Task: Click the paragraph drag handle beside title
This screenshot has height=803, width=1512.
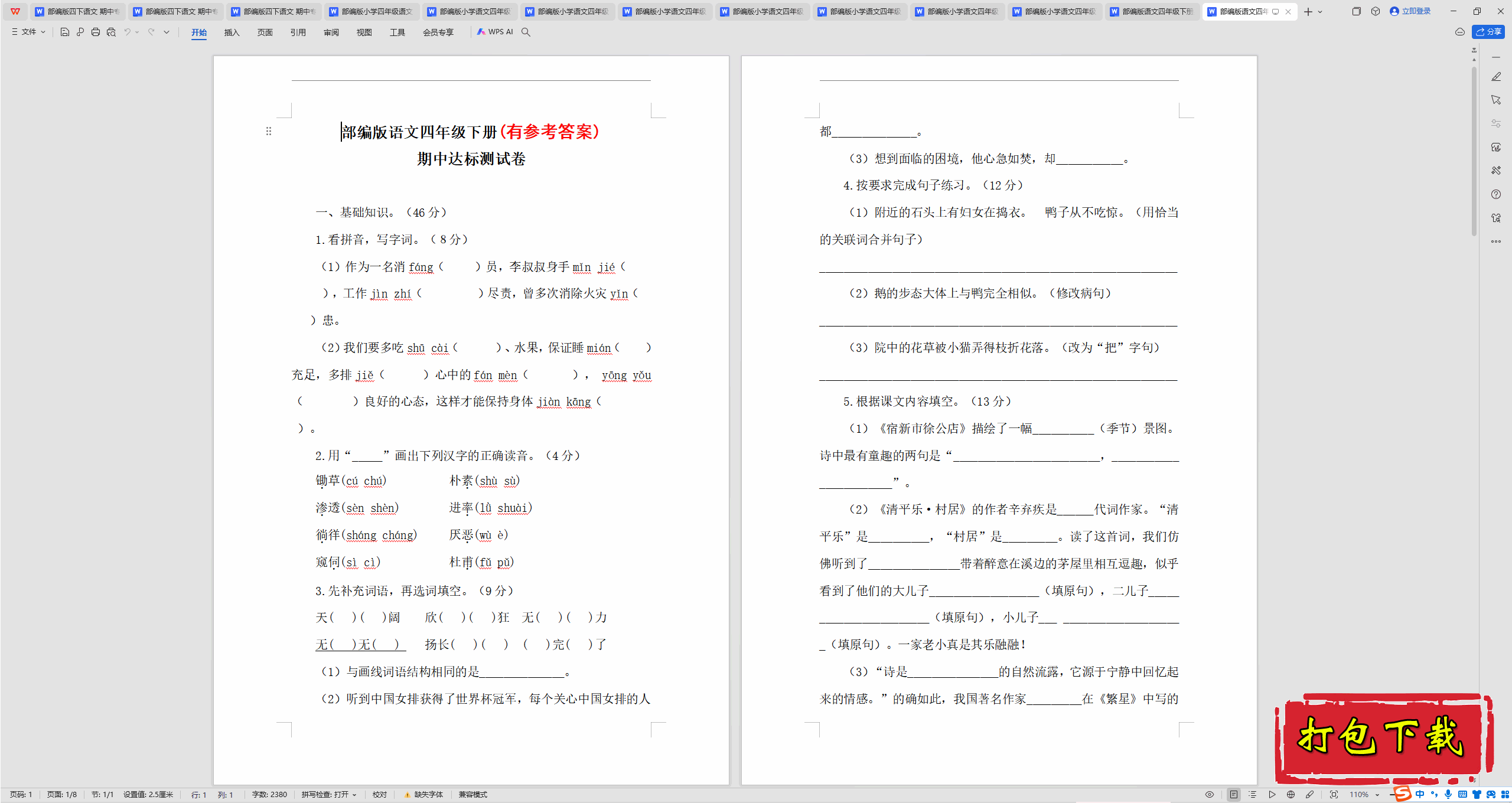Action: (x=269, y=131)
